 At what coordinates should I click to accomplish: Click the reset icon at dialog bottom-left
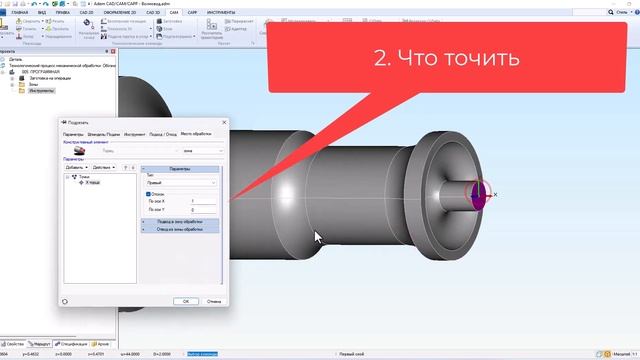tap(65, 301)
